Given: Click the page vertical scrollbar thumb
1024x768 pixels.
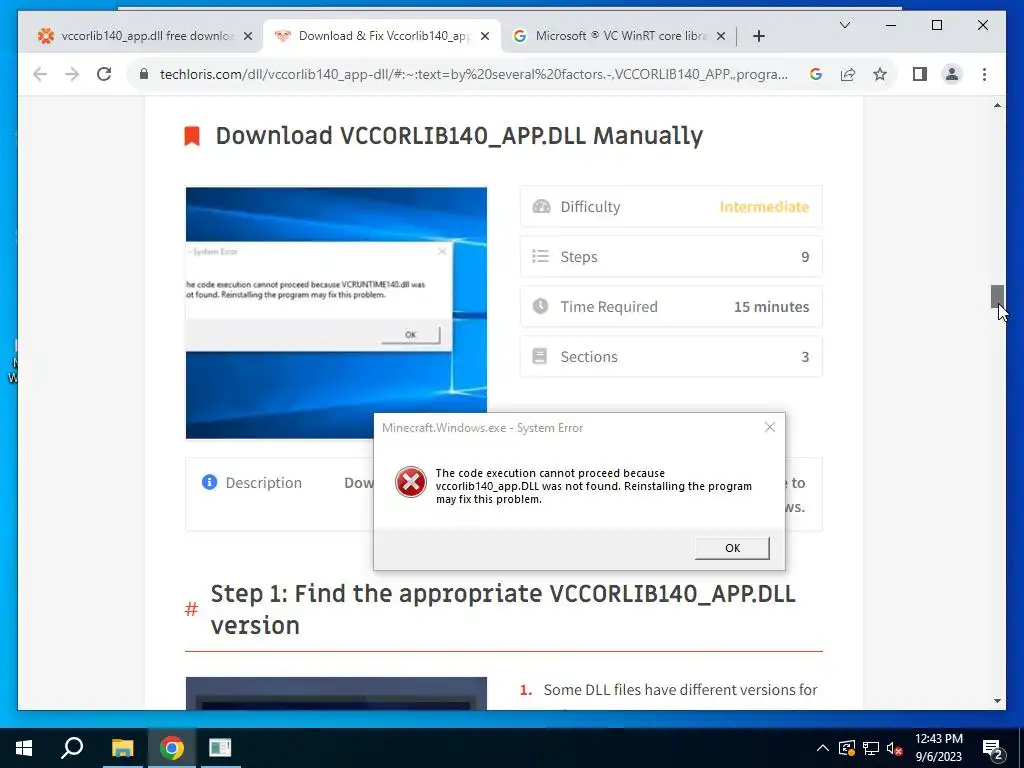Looking at the screenshot, I should pos(997,296).
